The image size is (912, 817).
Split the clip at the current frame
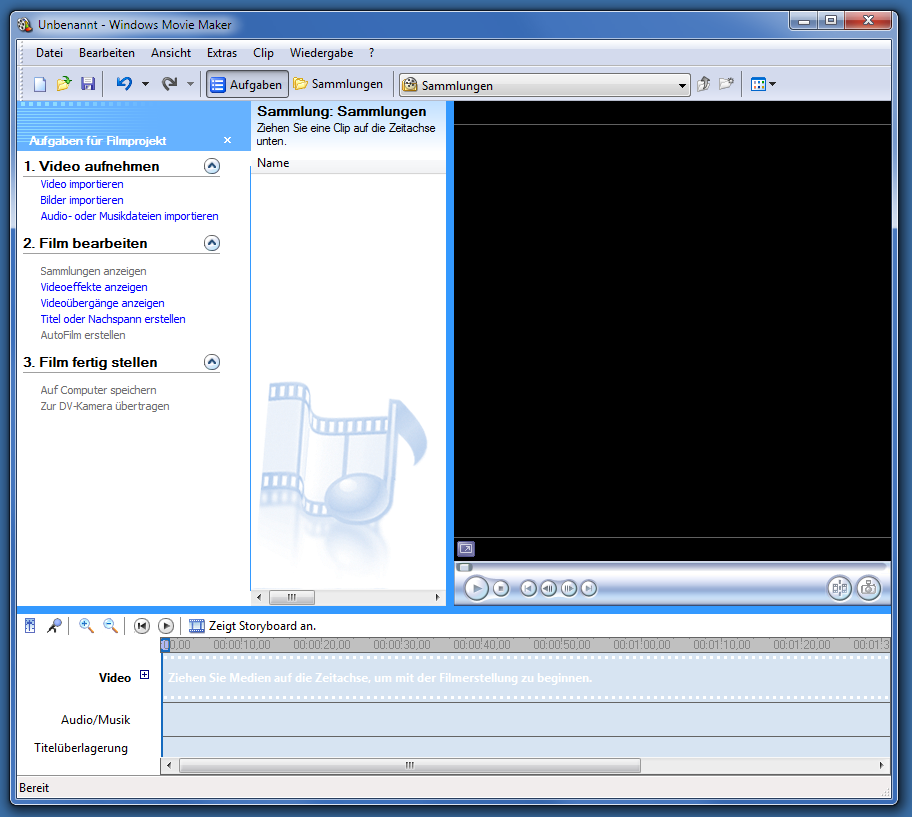click(839, 588)
